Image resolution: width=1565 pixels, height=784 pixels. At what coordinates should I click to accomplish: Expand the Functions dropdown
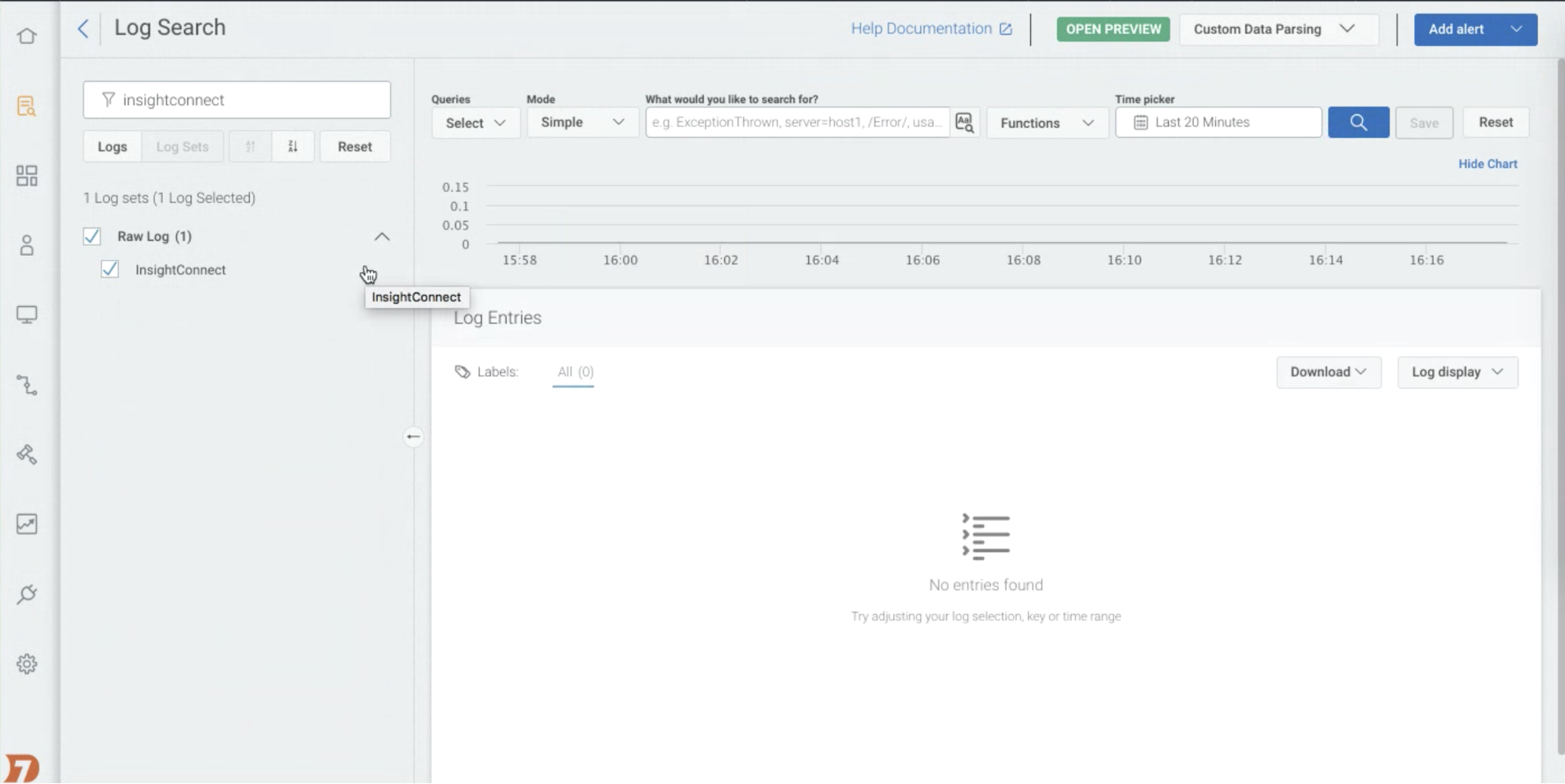tap(1046, 123)
